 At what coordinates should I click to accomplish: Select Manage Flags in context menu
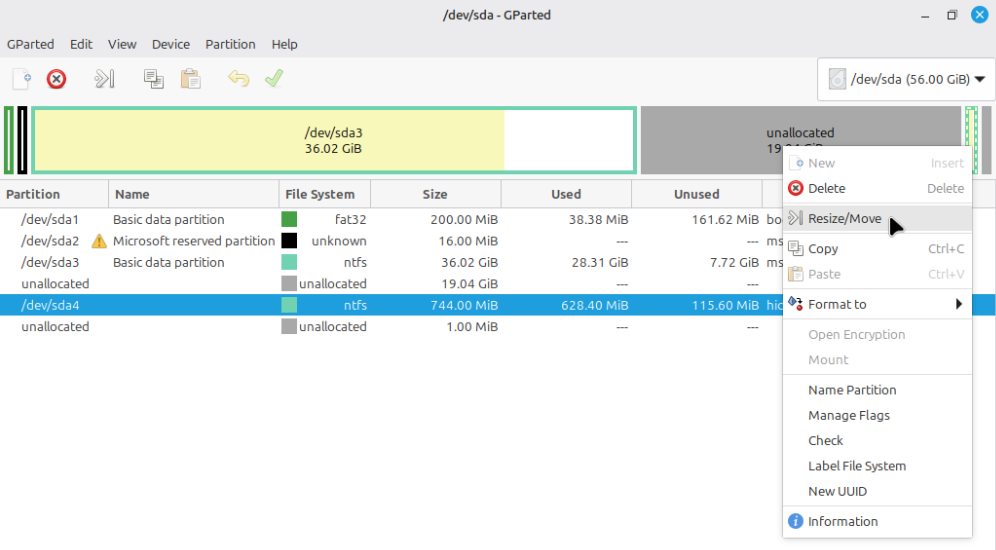pyautogui.click(x=877, y=415)
